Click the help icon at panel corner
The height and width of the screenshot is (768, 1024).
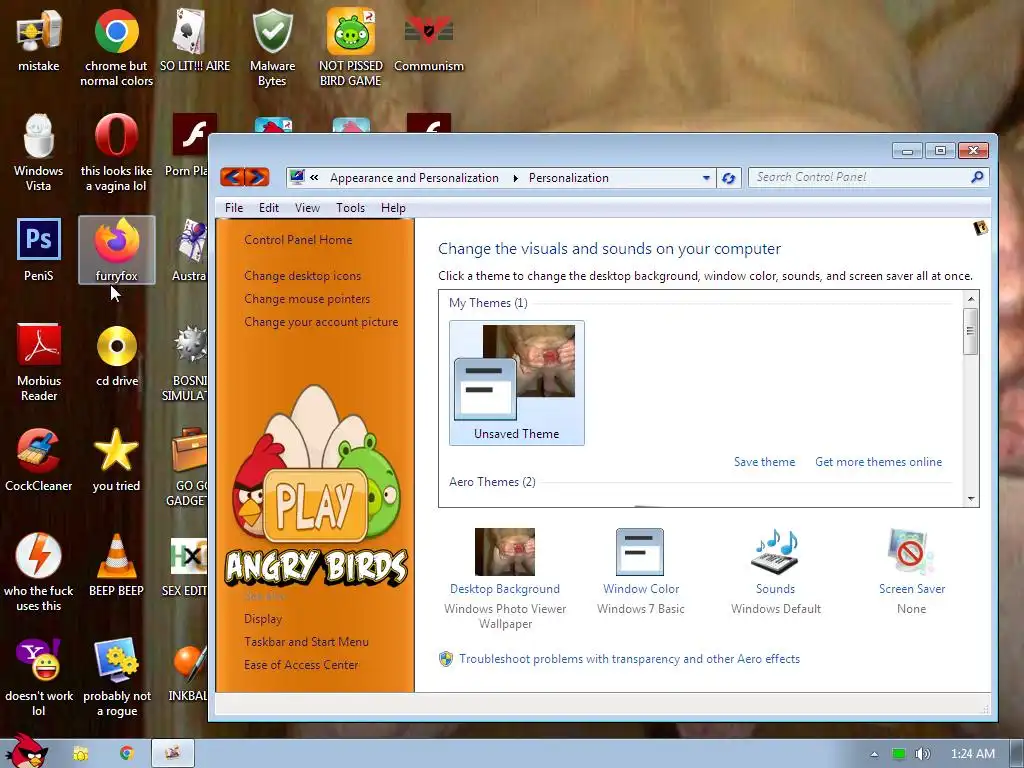pyautogui.click(x=980, y=228)
